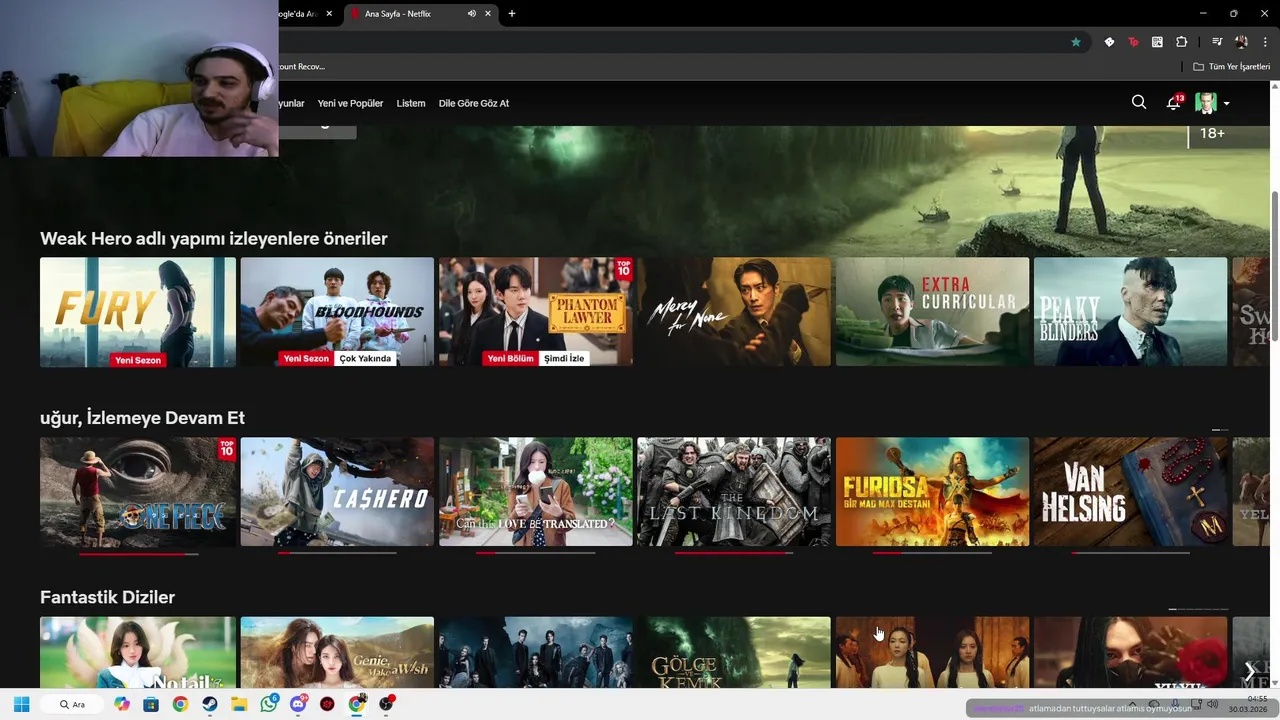The width and height of the screenshot is (1280, 720).
Task: Open Netflix search magnifier icon
Action: (1139, 102)
